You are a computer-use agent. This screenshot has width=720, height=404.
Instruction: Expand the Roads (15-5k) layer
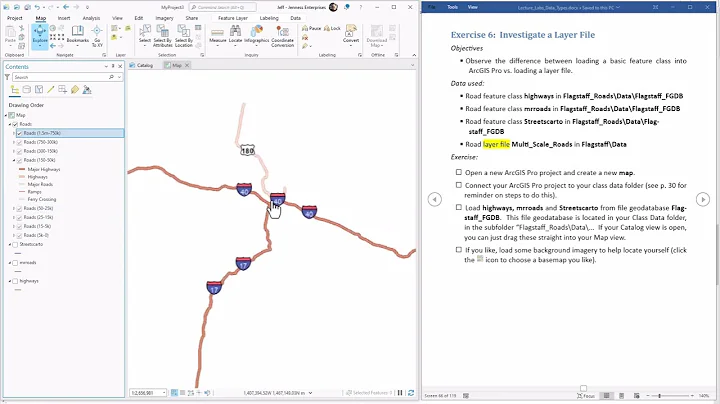14,226
